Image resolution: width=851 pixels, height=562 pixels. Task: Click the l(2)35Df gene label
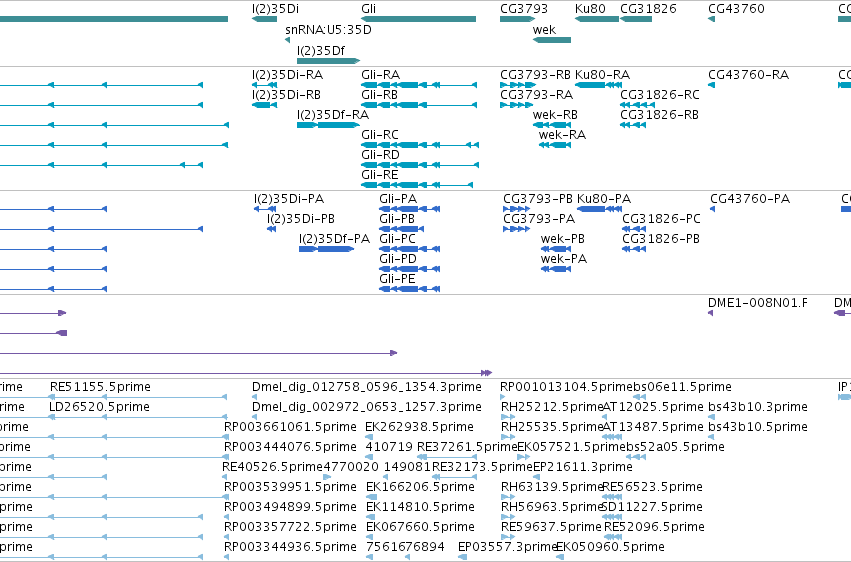[321, 50]
